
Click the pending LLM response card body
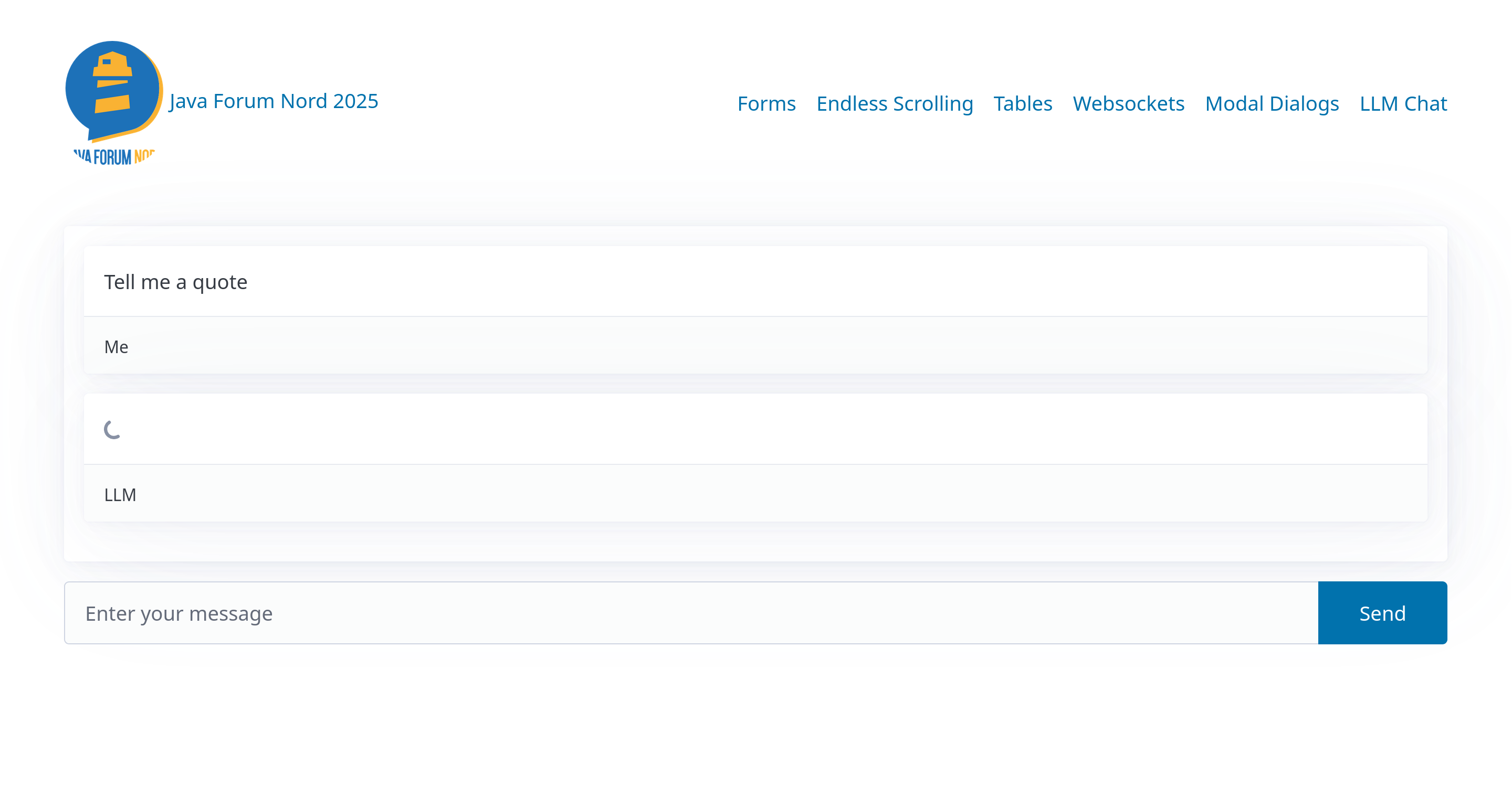[755, 429]
